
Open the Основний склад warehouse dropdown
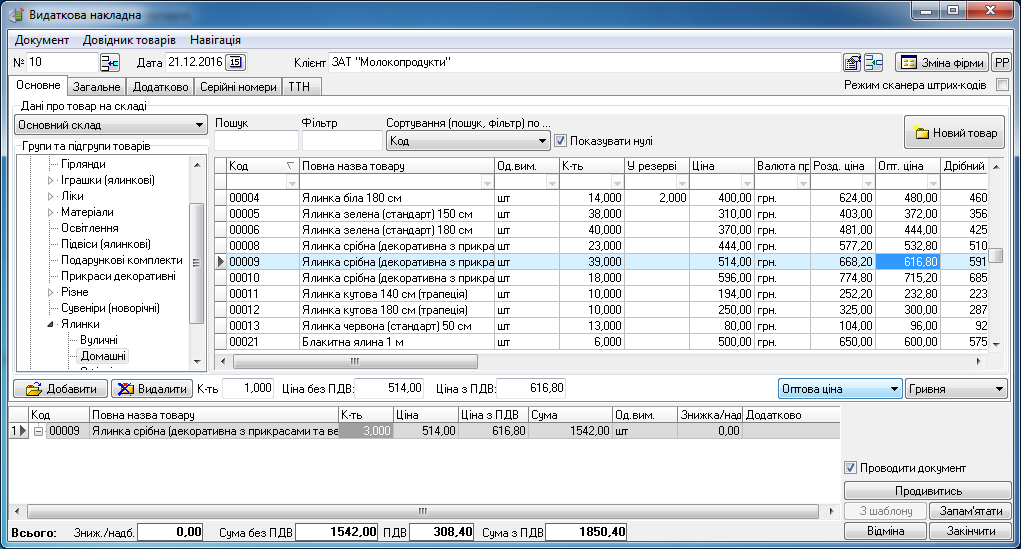tap(110, 126)
